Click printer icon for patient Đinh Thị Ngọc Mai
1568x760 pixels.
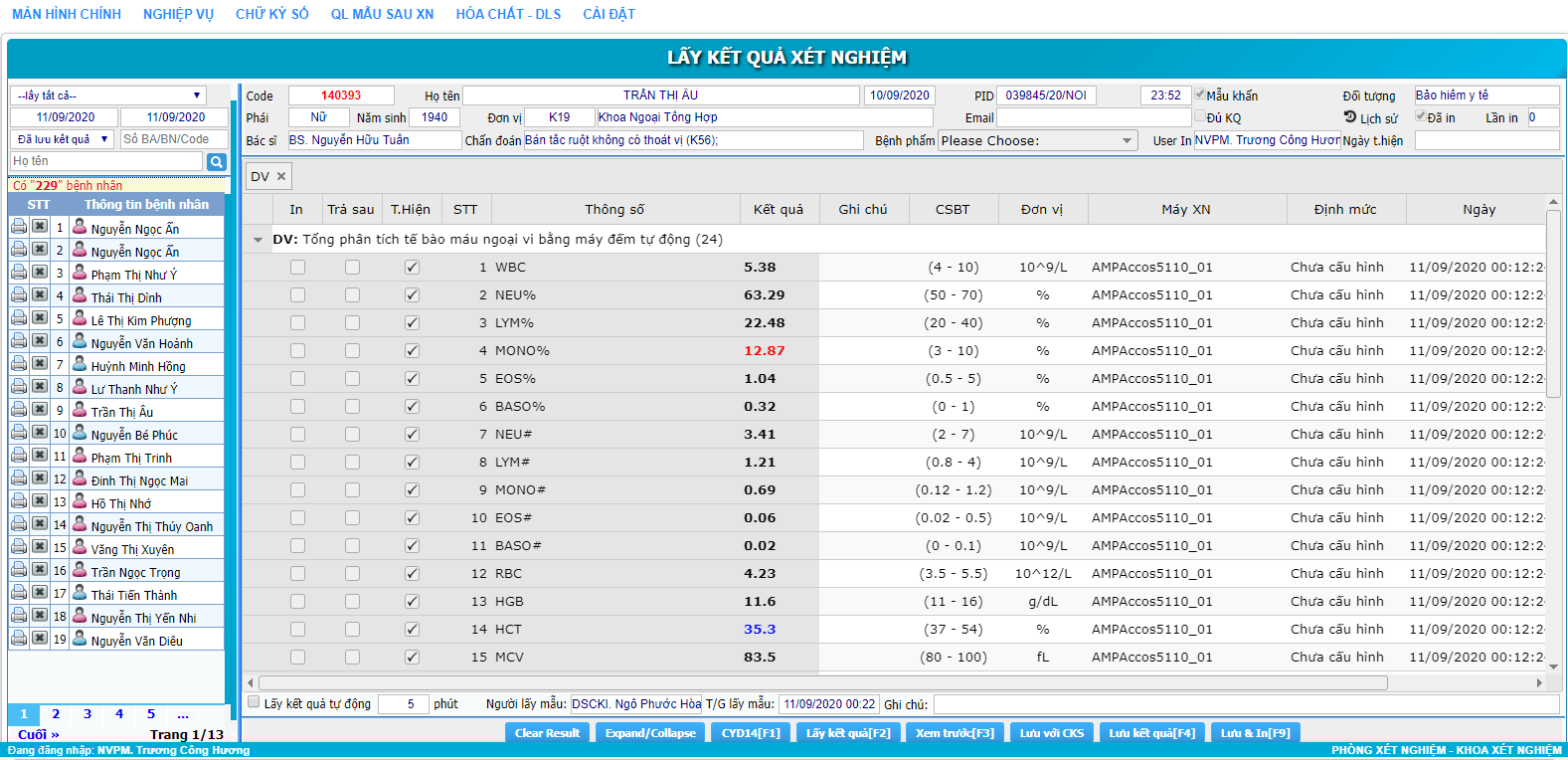(x=19, y=478)
